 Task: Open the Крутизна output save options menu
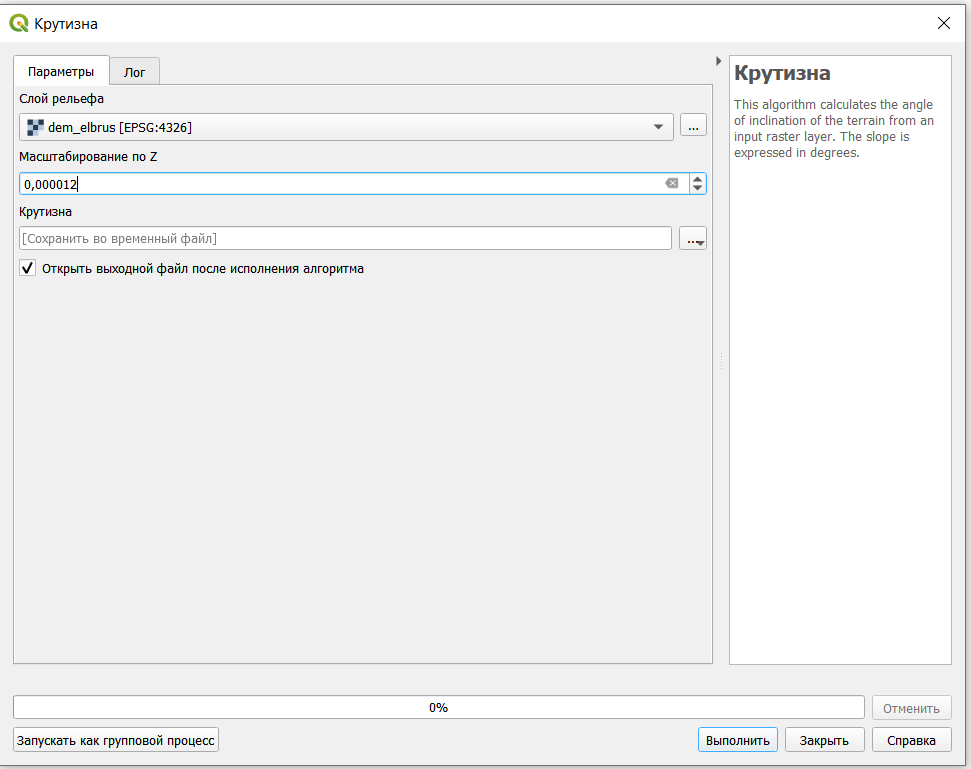pos(693,239)
